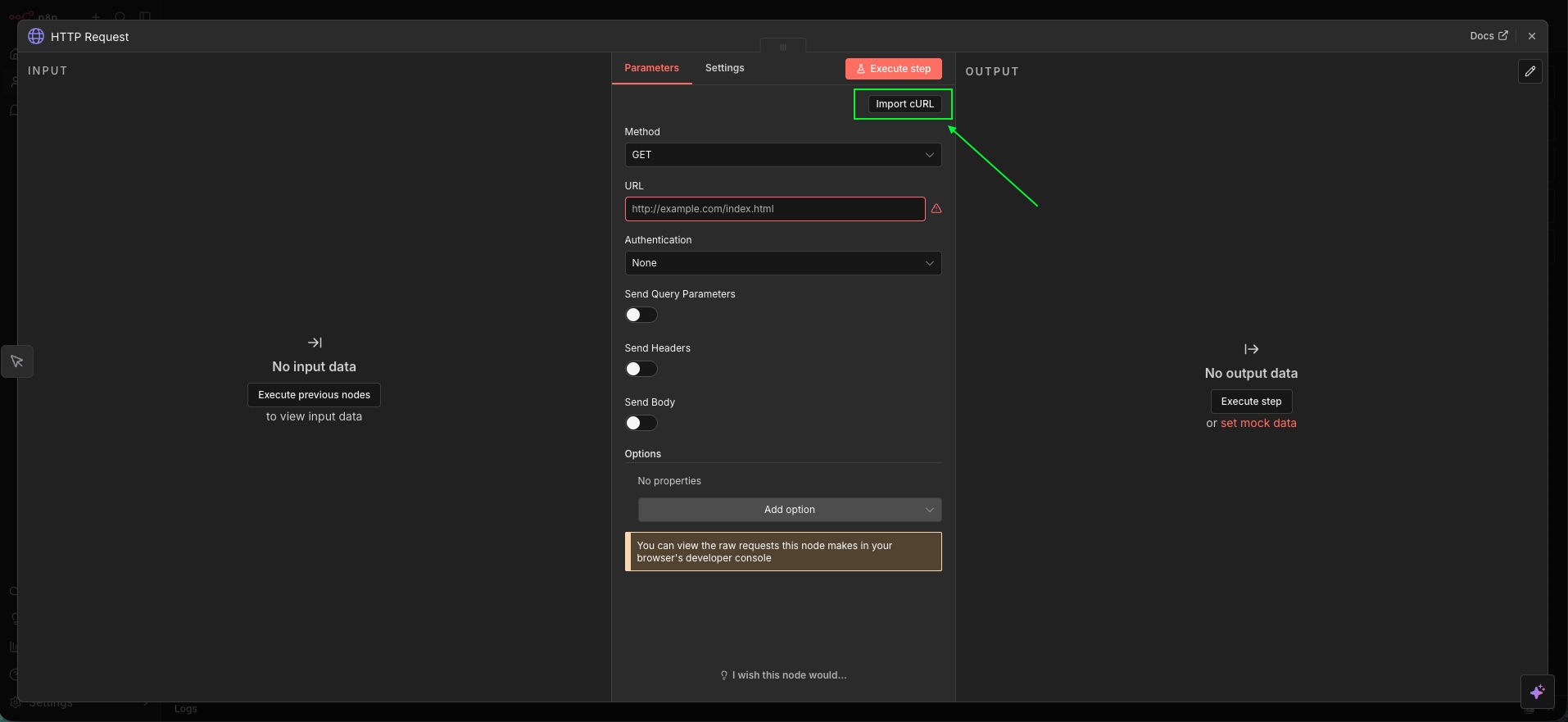Click the set mock data link
1568x722 pixels.
point(1258,424)
